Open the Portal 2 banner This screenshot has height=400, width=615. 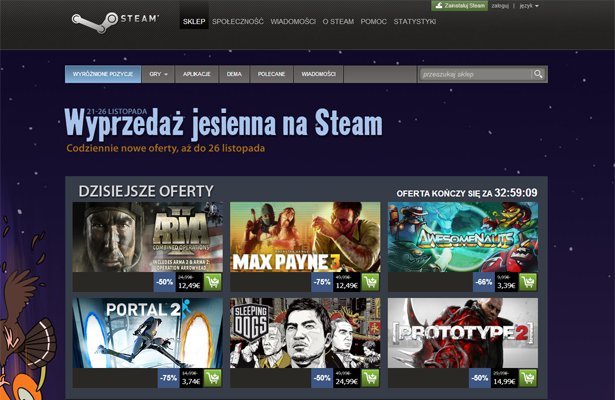(x=148, y=333)
